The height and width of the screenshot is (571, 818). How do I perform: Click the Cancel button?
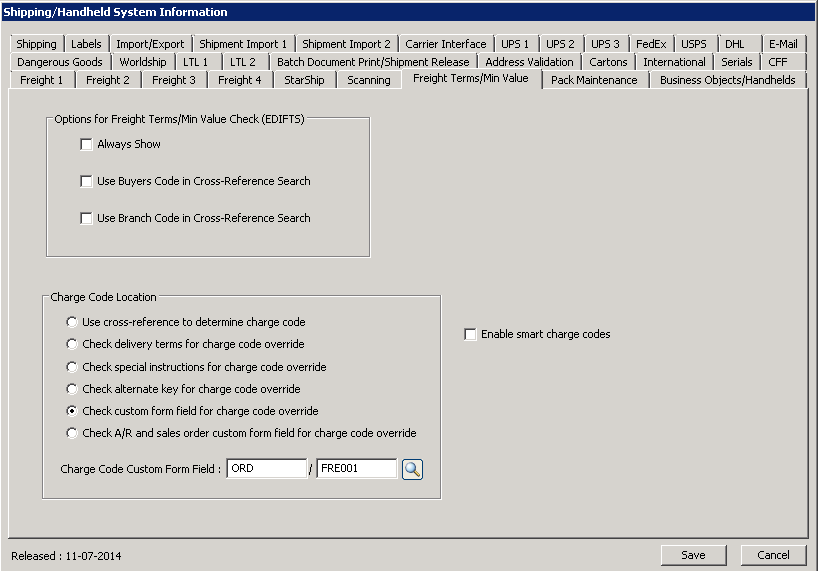click(773, 555)
